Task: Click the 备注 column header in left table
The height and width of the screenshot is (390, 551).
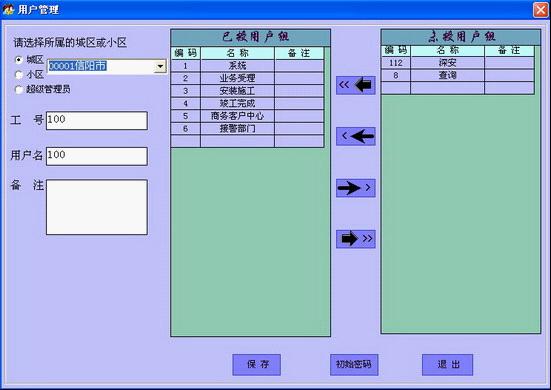Action: coord(299,53)
